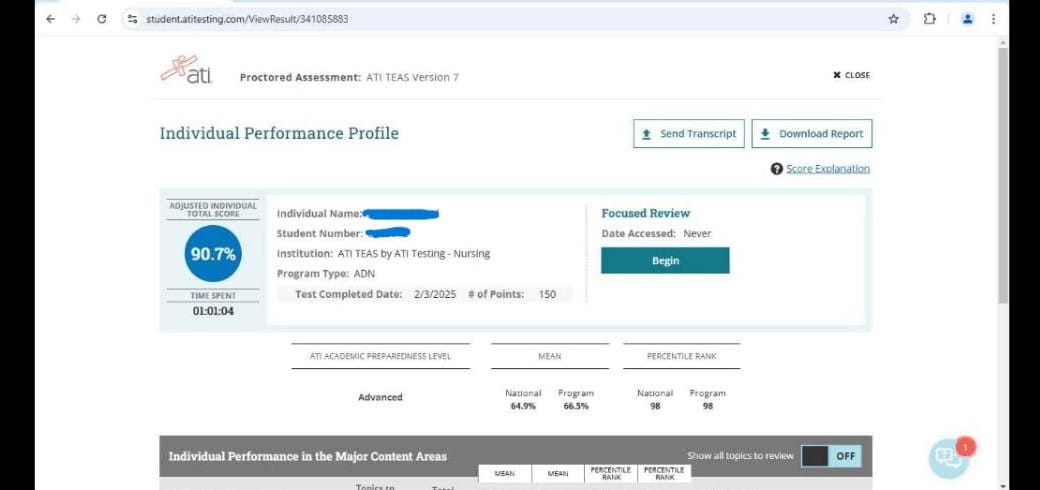Viewport: 1040px width, 490px height.
Task: Click Individual Performance Profile heading
Action: coord(279,133)
